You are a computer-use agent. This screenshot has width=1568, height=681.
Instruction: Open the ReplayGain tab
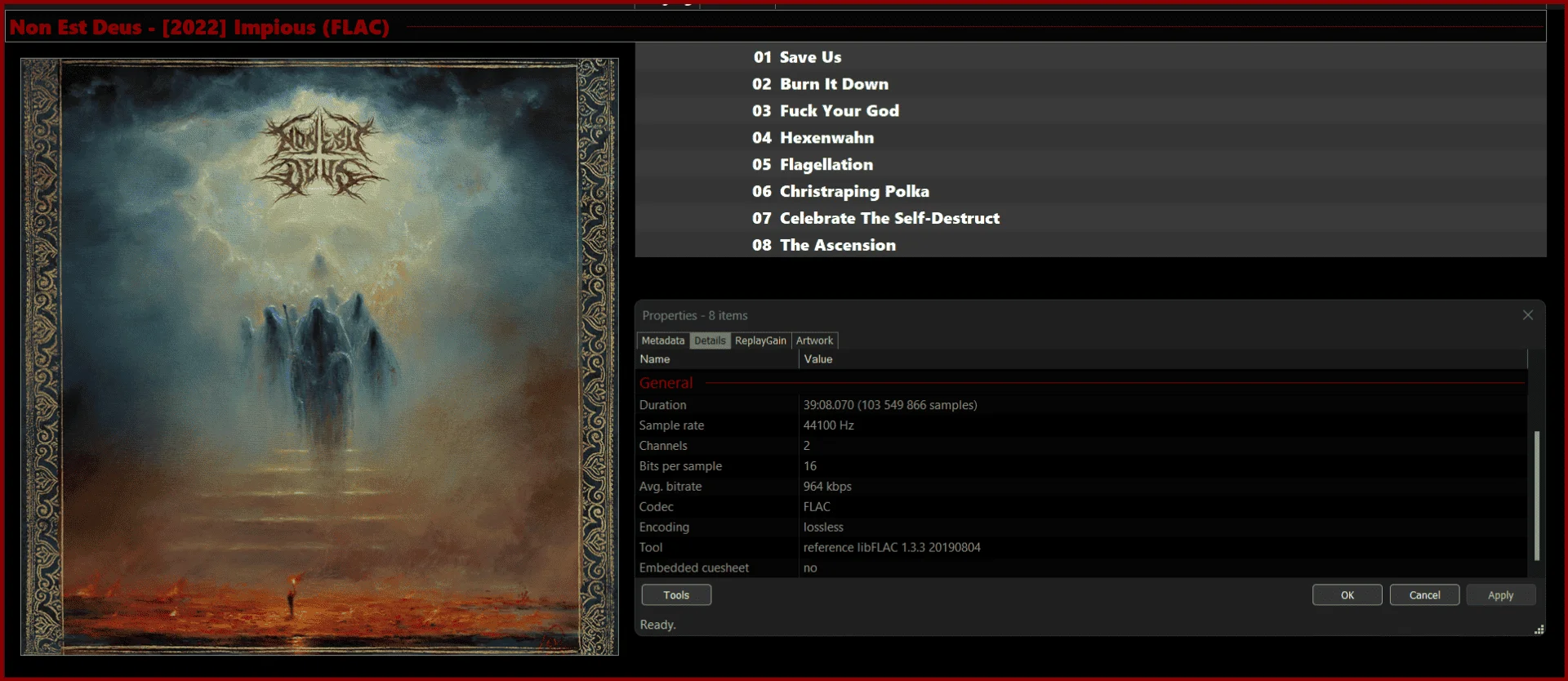click(760, 340)
